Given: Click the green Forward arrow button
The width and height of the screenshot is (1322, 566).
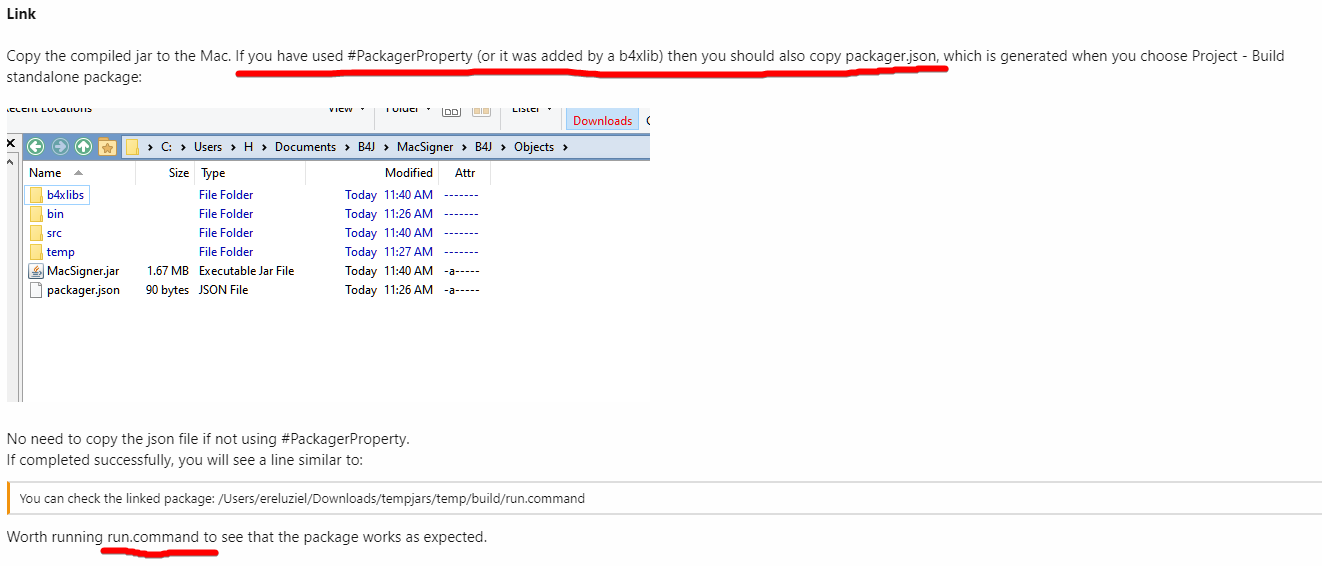Looking at the screenshot, I should (60, 147).
